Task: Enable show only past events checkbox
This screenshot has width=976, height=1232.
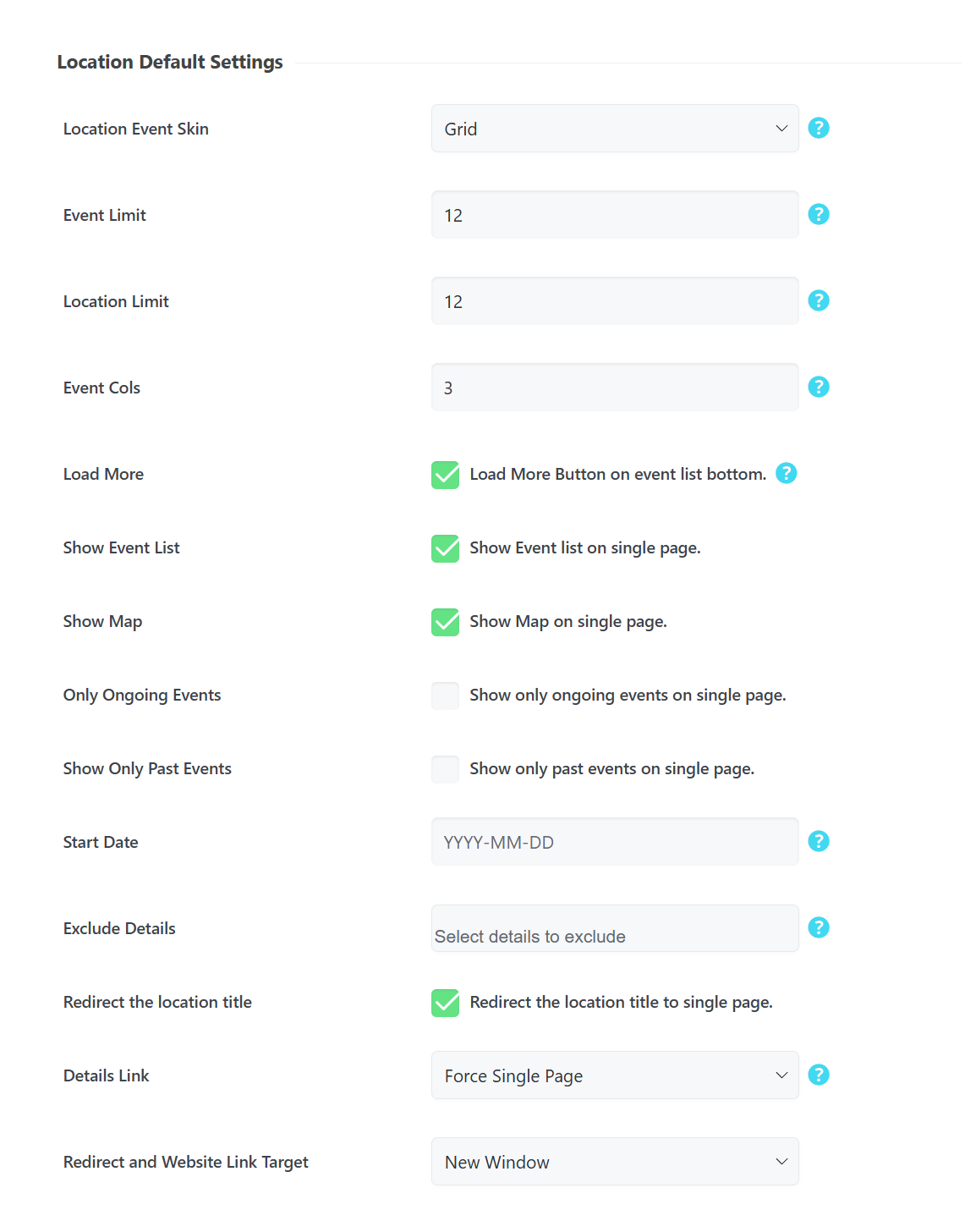Action: coord(446,769)
